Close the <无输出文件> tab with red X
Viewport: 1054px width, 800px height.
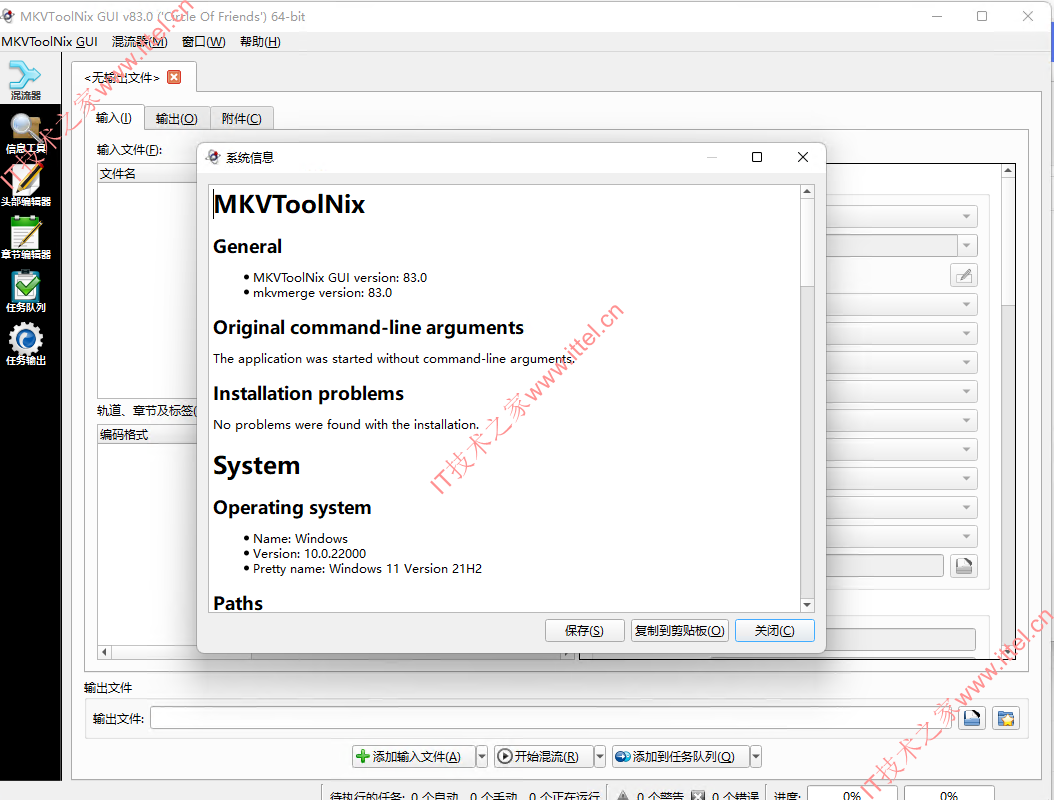[x=174, y=77]
